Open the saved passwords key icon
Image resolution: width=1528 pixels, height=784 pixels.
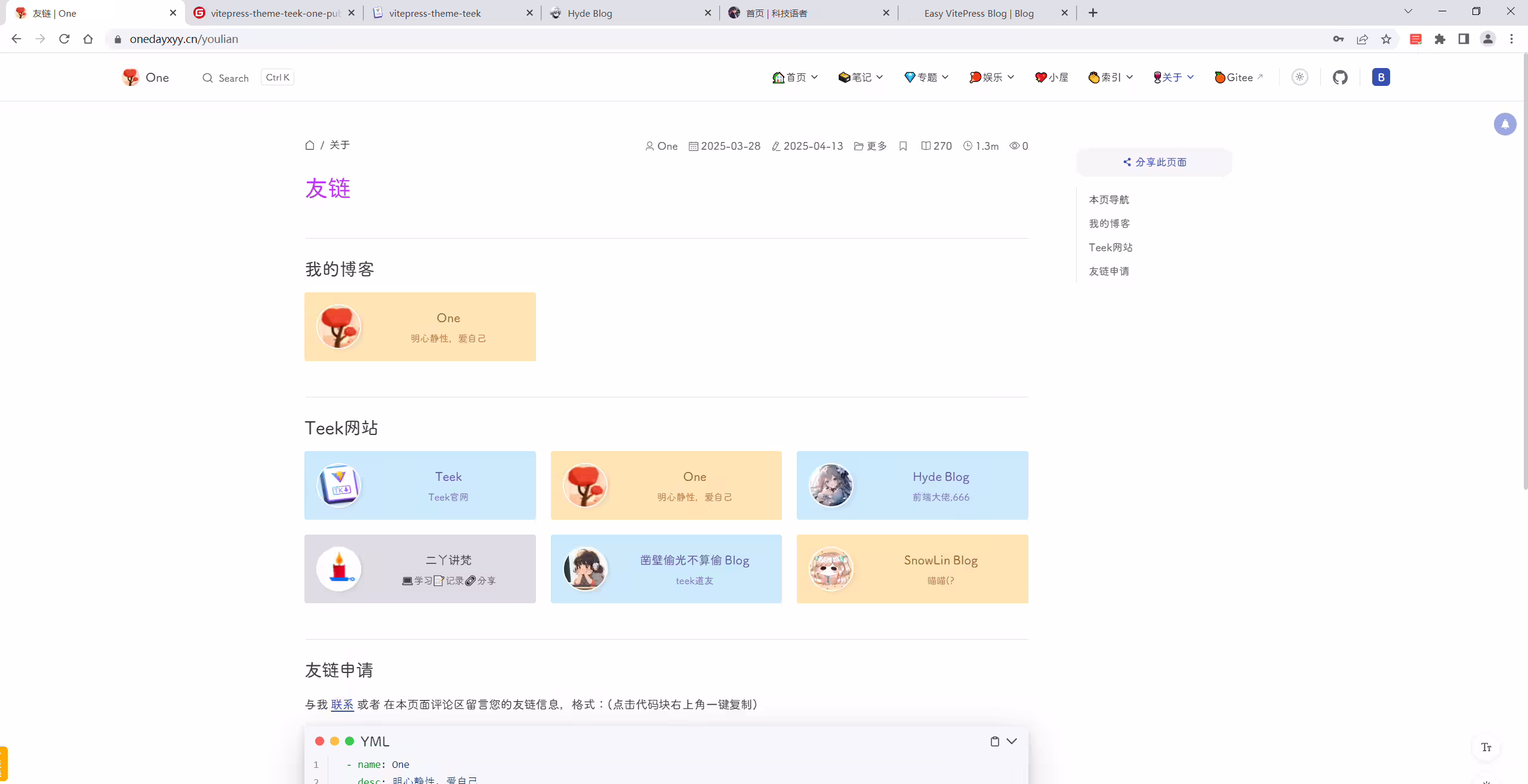coord(1338,39)
